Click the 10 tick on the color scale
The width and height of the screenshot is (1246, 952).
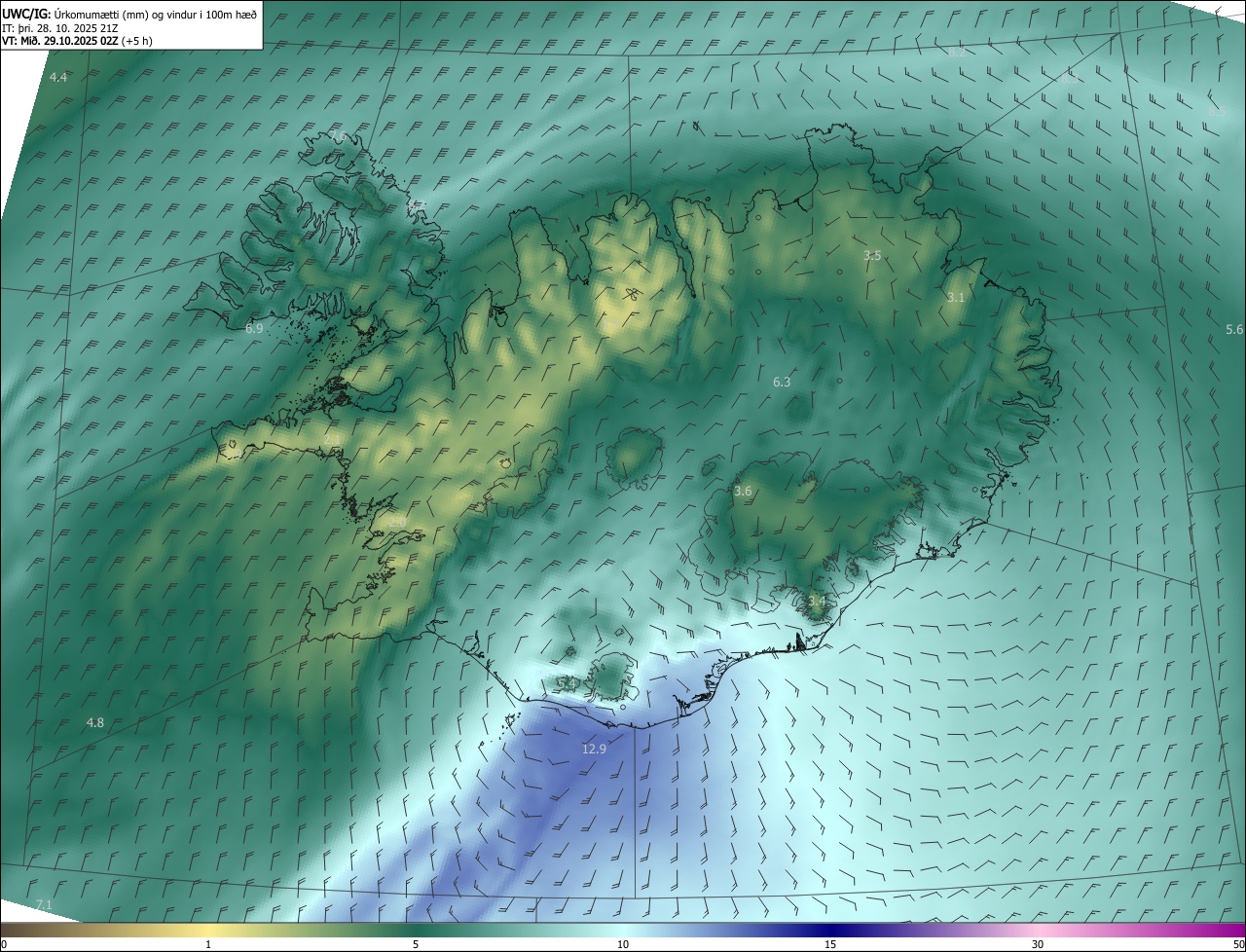click(623, 944)
